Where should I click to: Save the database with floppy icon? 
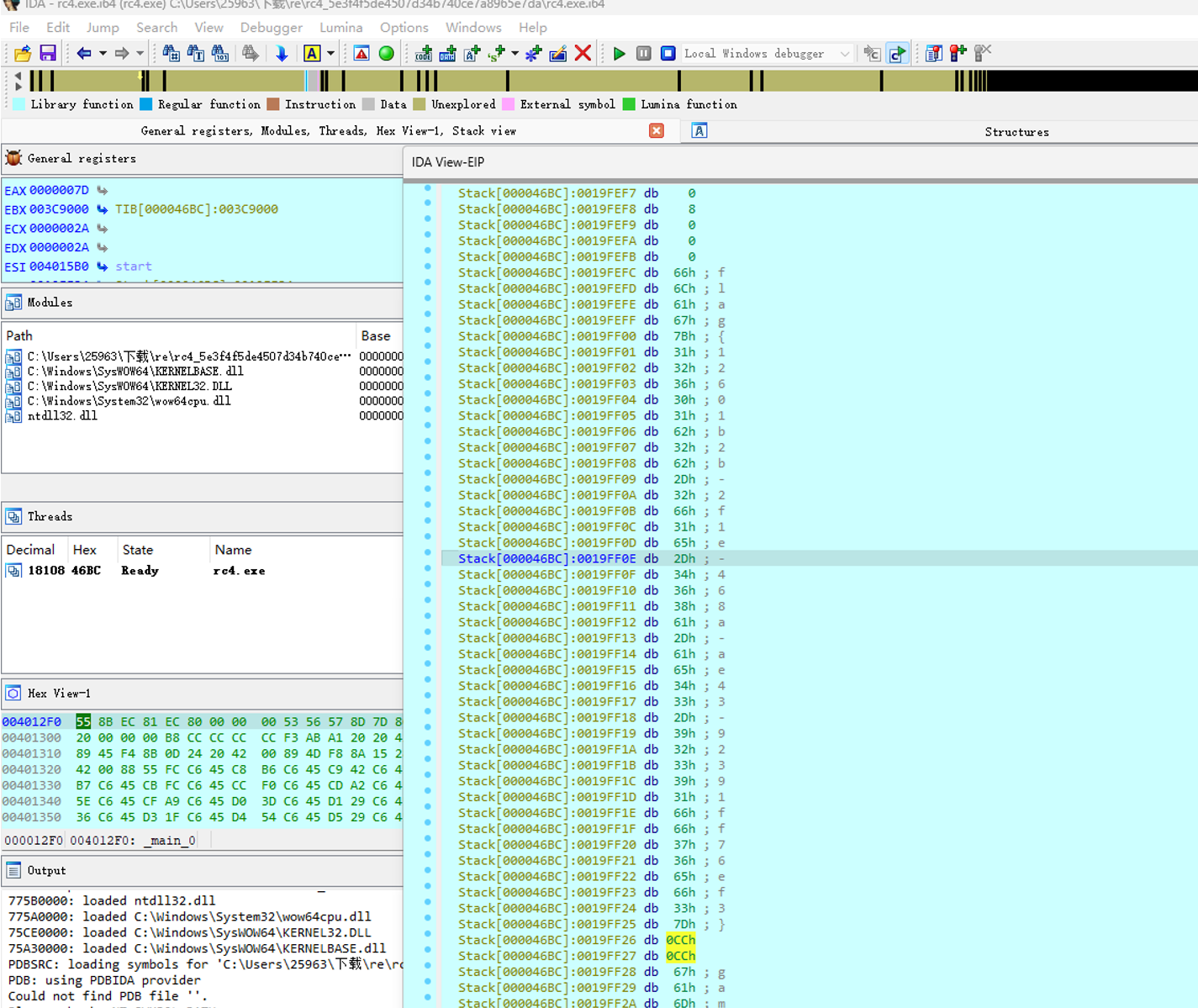coord(48,54)
